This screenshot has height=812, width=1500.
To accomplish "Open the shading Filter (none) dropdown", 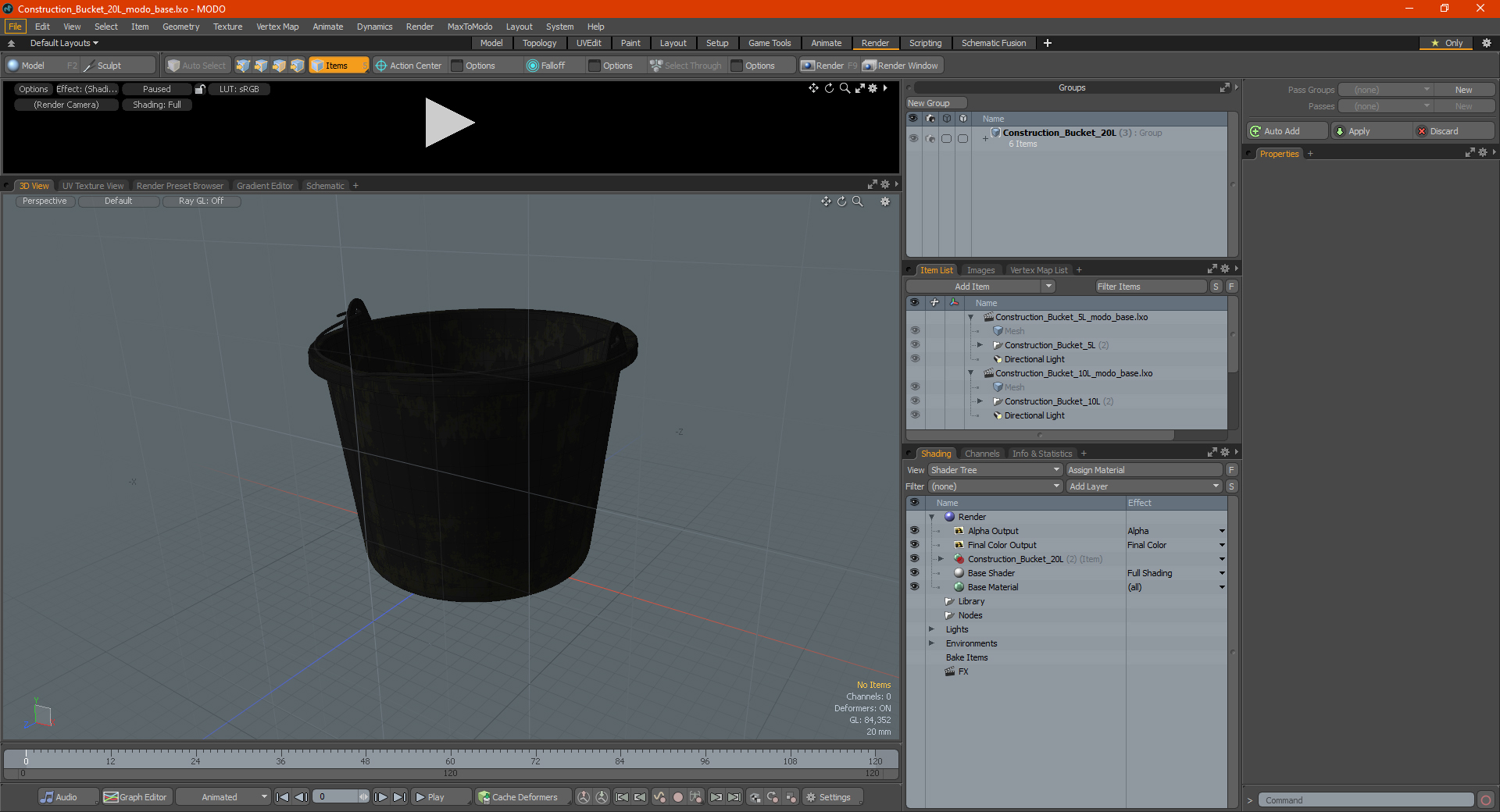I will click(995, 486).
